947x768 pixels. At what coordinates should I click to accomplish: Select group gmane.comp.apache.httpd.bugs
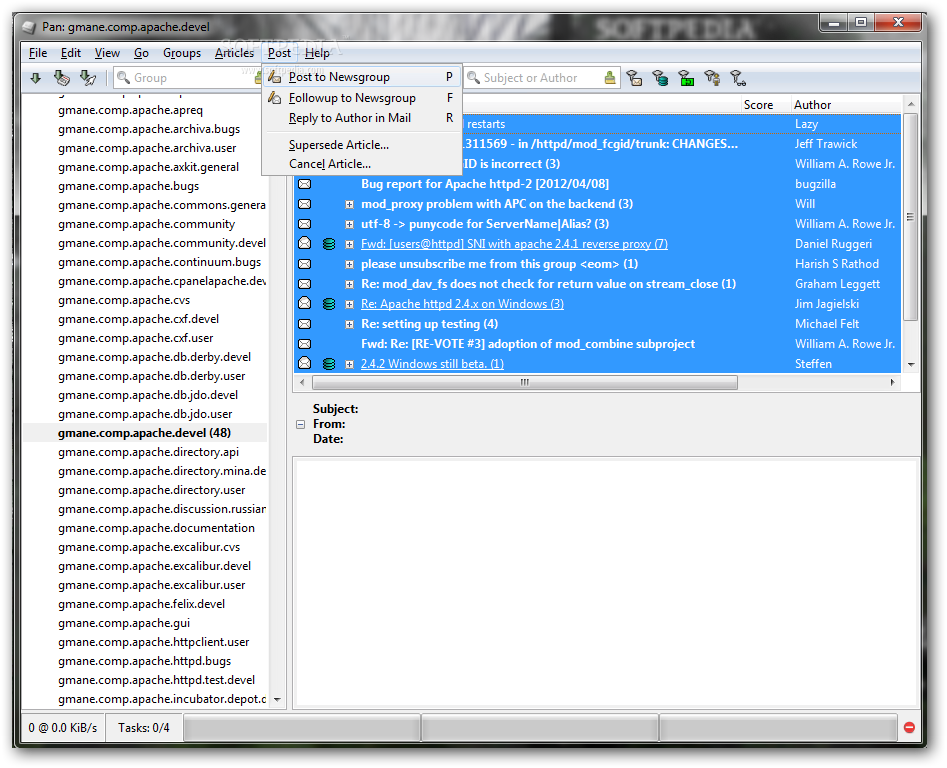[x=144, y=661]
